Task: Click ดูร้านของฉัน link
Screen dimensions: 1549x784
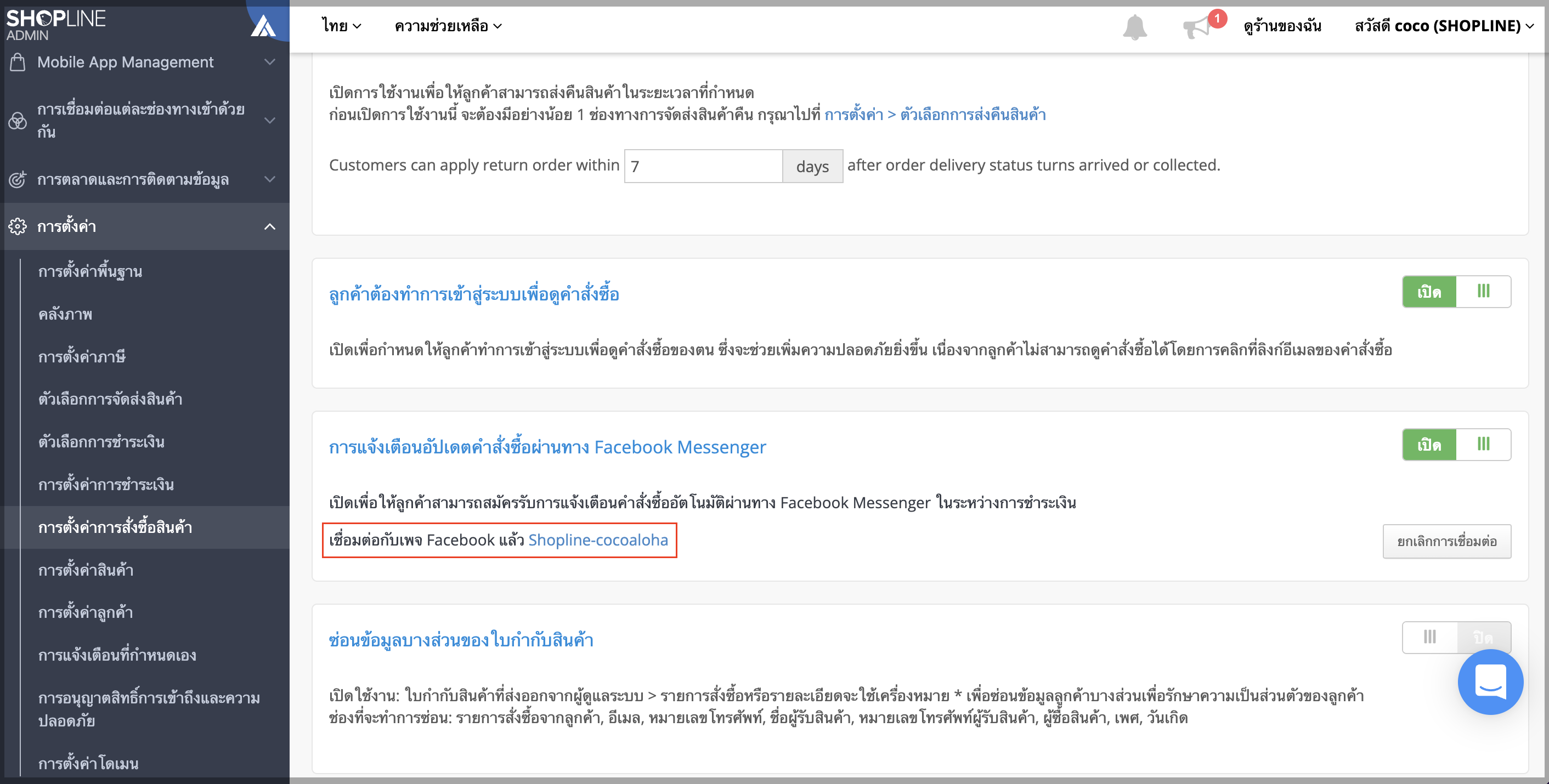Action: point(1282,26)
